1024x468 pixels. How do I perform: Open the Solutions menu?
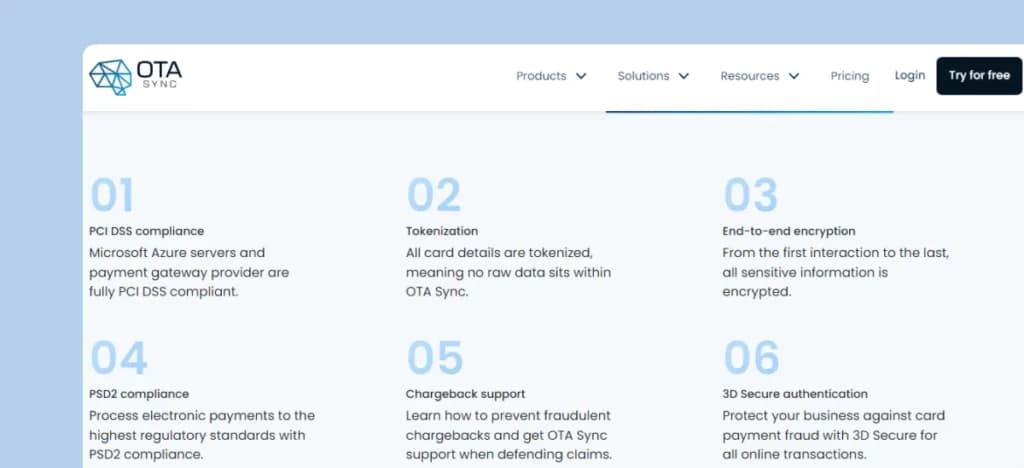click(643, 76)
